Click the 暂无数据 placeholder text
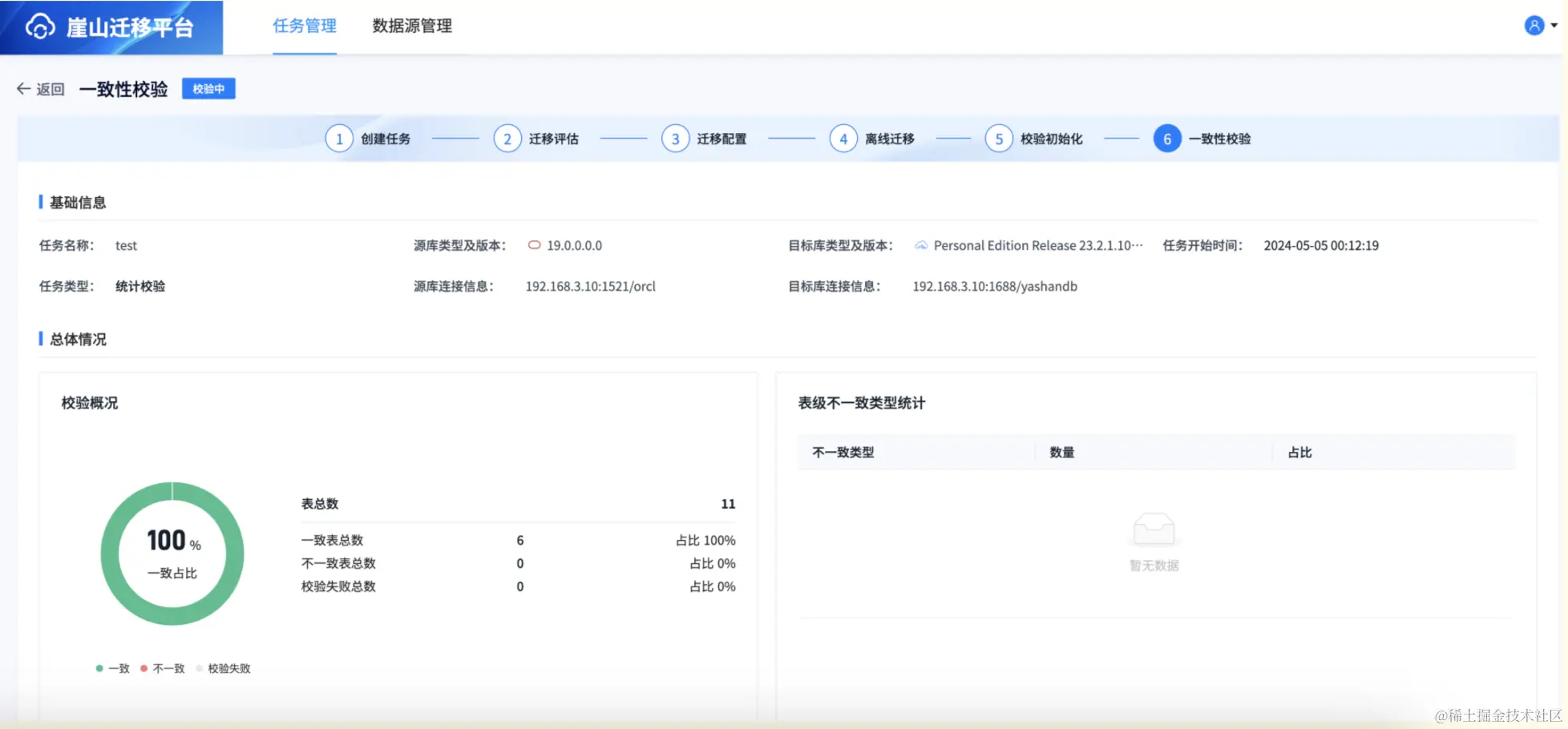 click(1154, 566)
